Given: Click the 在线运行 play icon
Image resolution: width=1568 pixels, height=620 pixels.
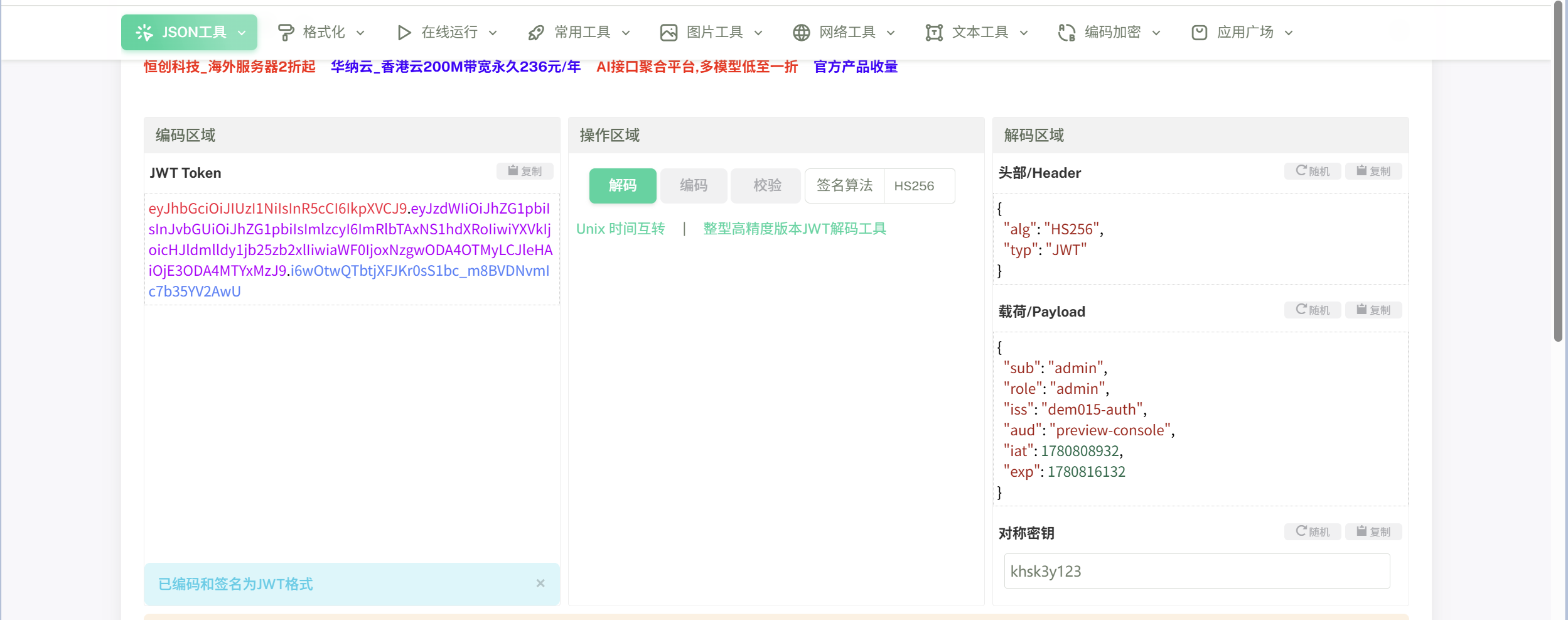Looking at the screenshot, I should point(404,33).
